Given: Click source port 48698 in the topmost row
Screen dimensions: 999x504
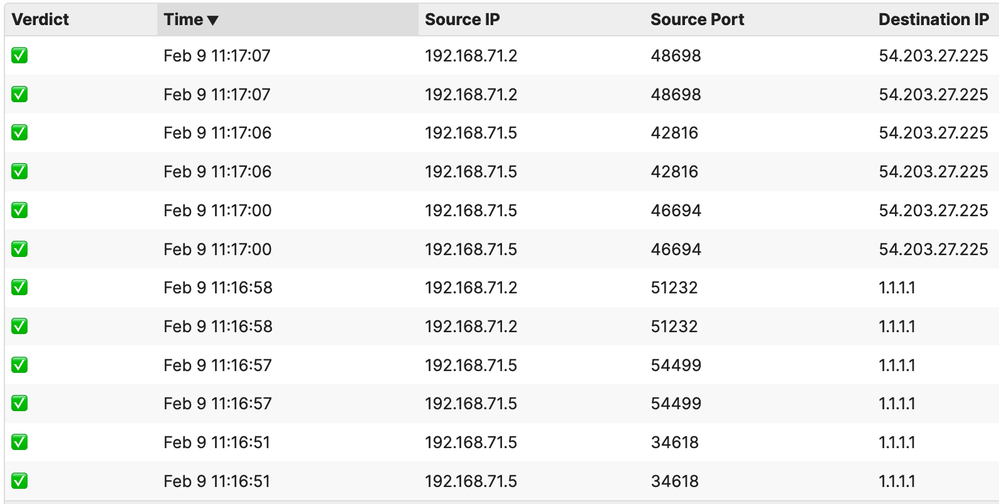Looking at the screenshot, I should point(676,56).
